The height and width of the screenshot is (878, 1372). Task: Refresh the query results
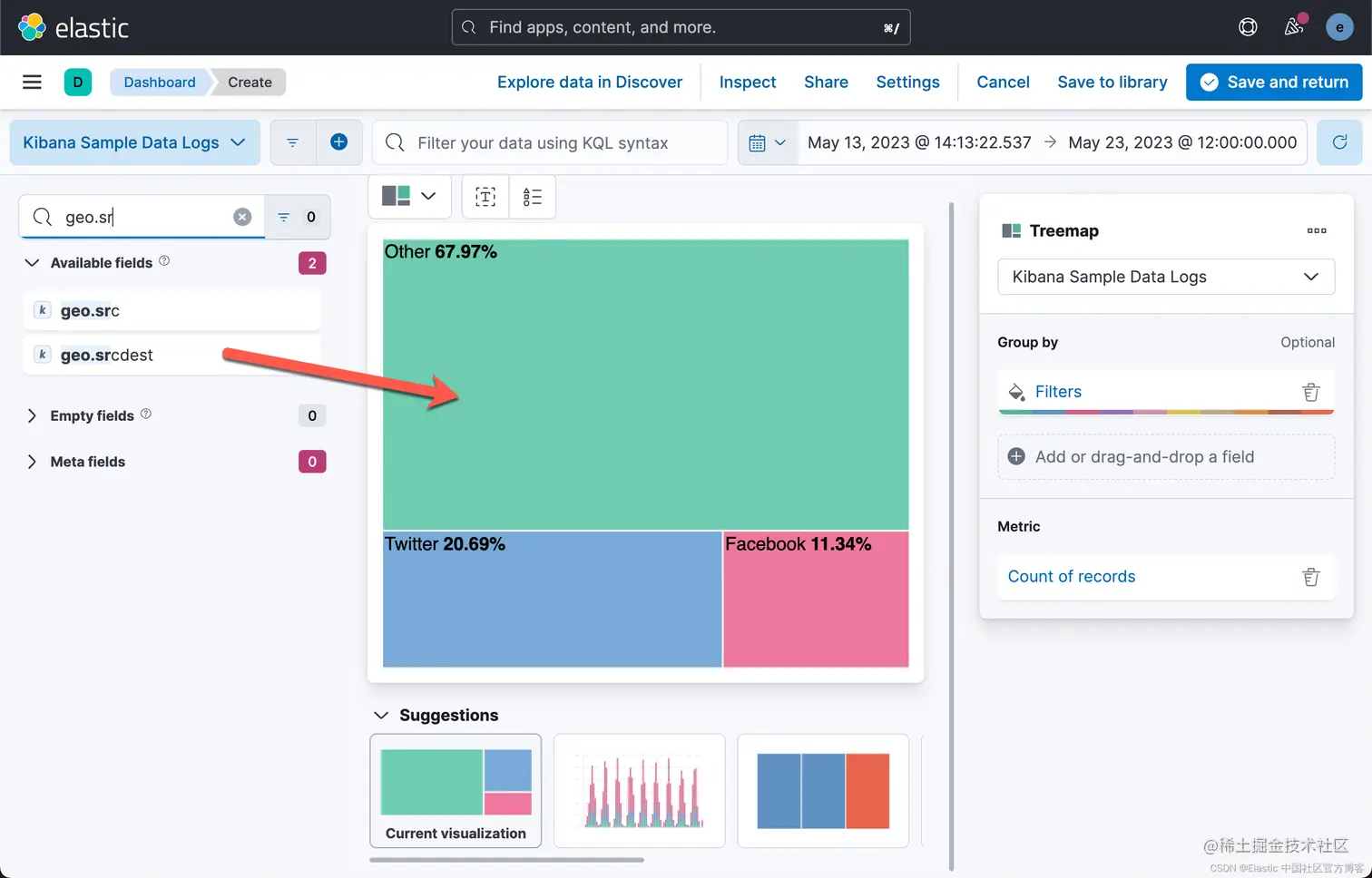[1339, 142]
